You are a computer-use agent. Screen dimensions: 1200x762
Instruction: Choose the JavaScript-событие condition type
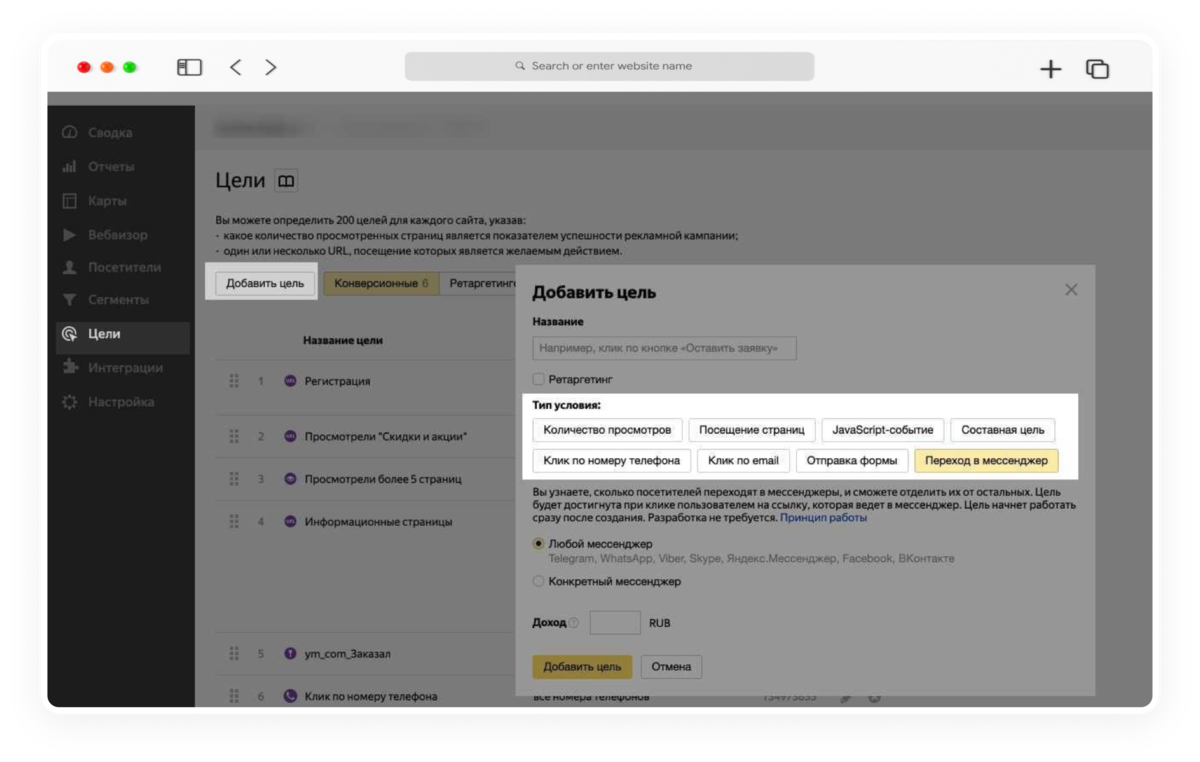pos(882,430)
